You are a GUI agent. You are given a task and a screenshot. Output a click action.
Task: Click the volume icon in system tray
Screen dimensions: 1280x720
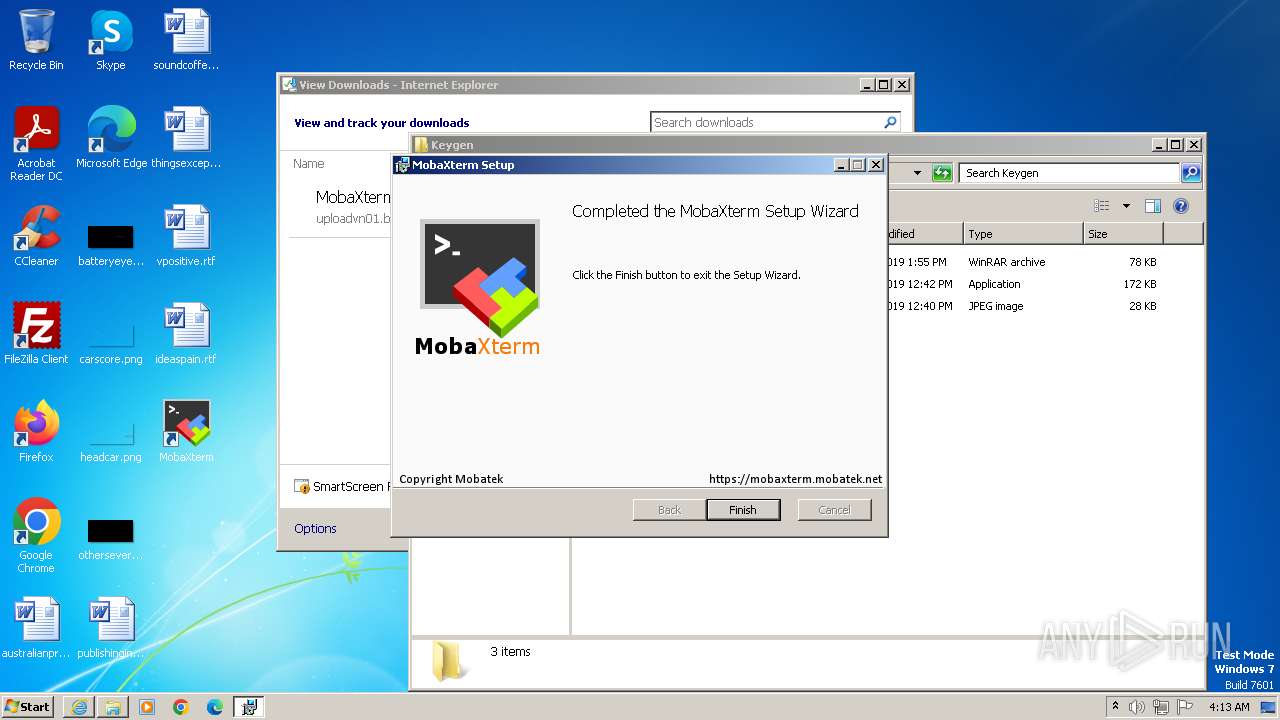click(x=1137, y=707)
